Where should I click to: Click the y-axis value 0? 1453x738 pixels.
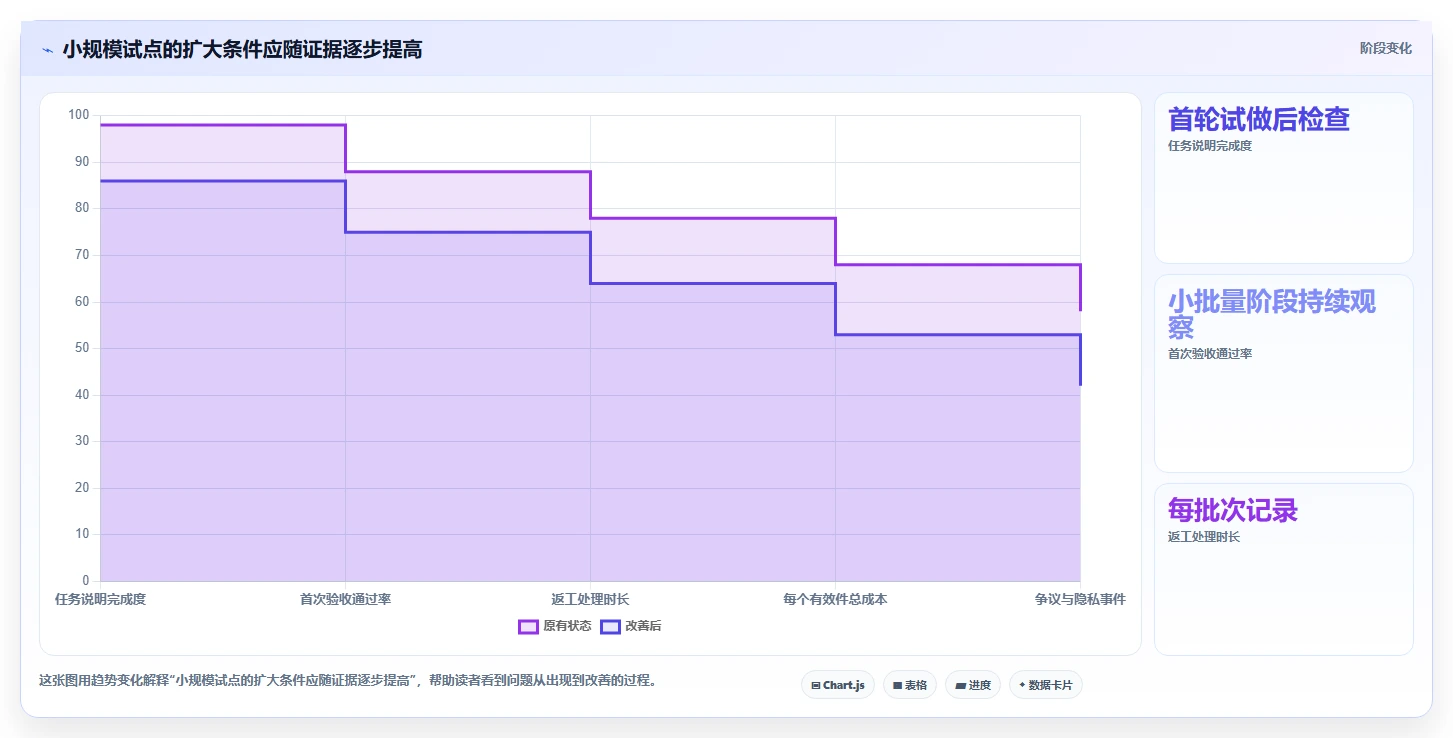86,580
